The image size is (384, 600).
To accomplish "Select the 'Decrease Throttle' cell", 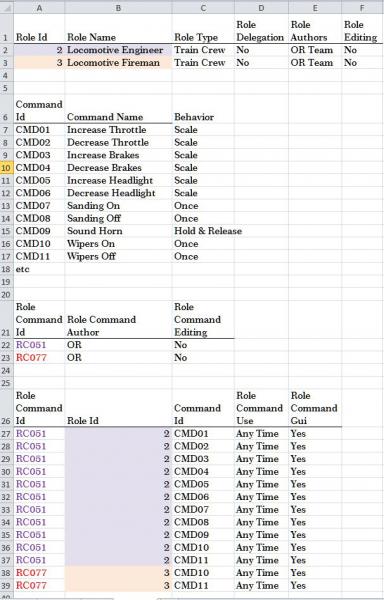I will coord(119,142).
